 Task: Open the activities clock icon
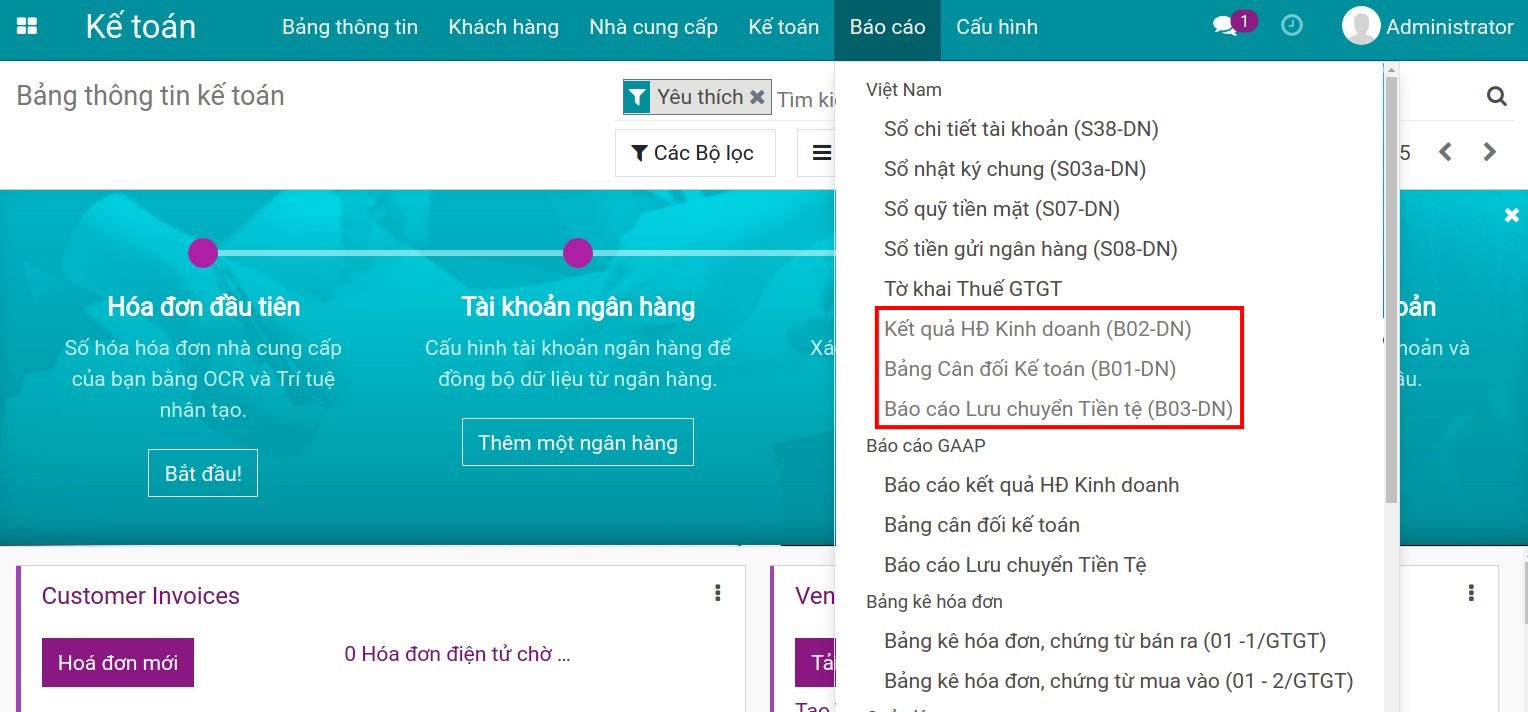1292,26
